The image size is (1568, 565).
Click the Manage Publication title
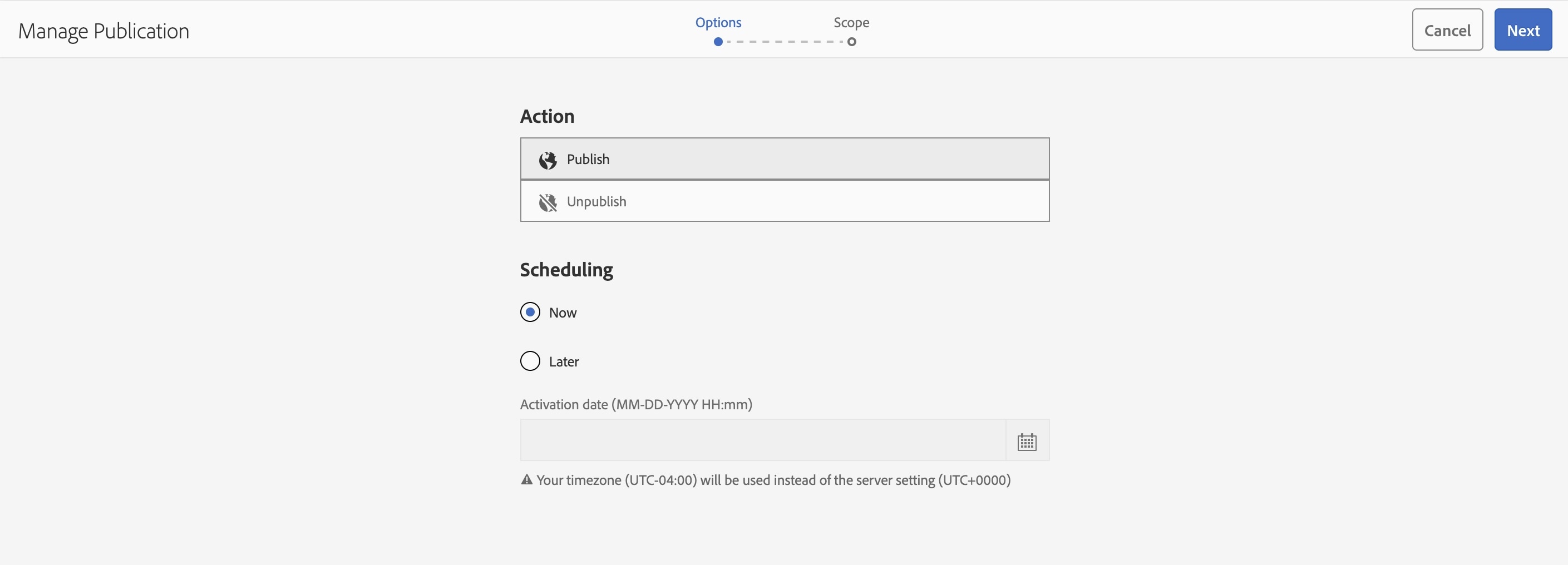point(103,31)
